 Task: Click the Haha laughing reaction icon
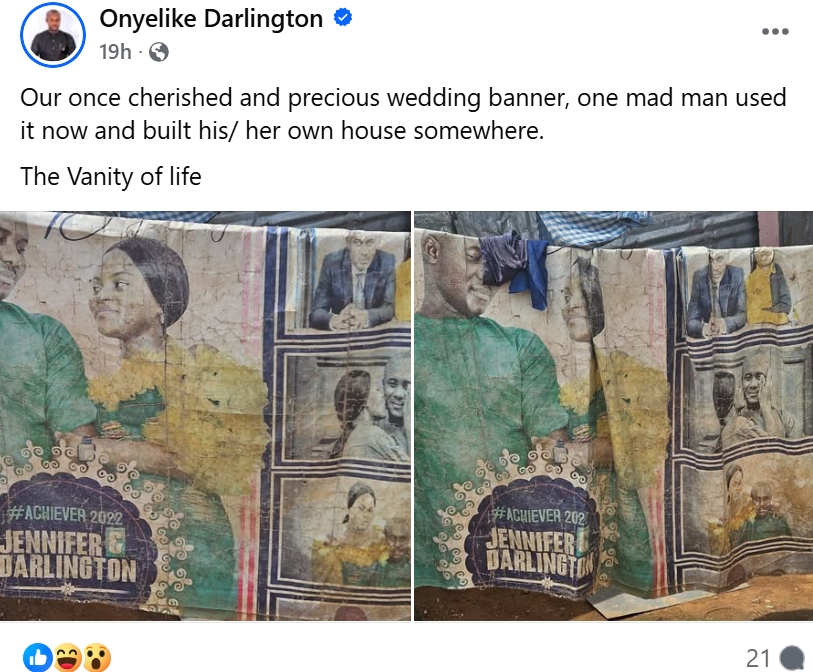click(68, 657)
